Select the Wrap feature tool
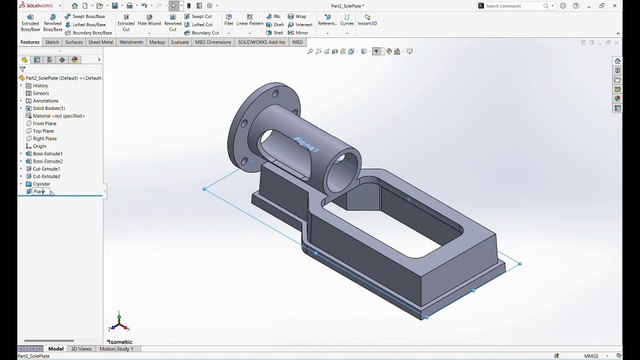 pos(297,16)
